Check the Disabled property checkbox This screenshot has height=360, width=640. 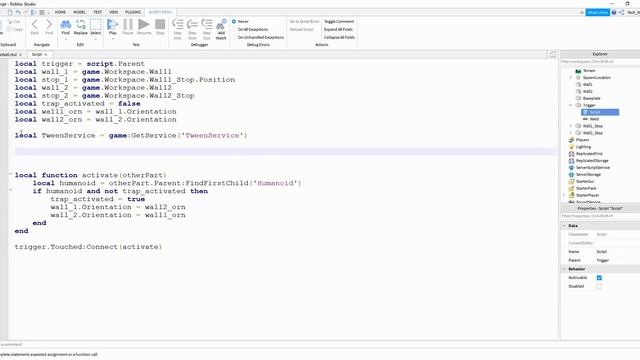pos(599,286)
